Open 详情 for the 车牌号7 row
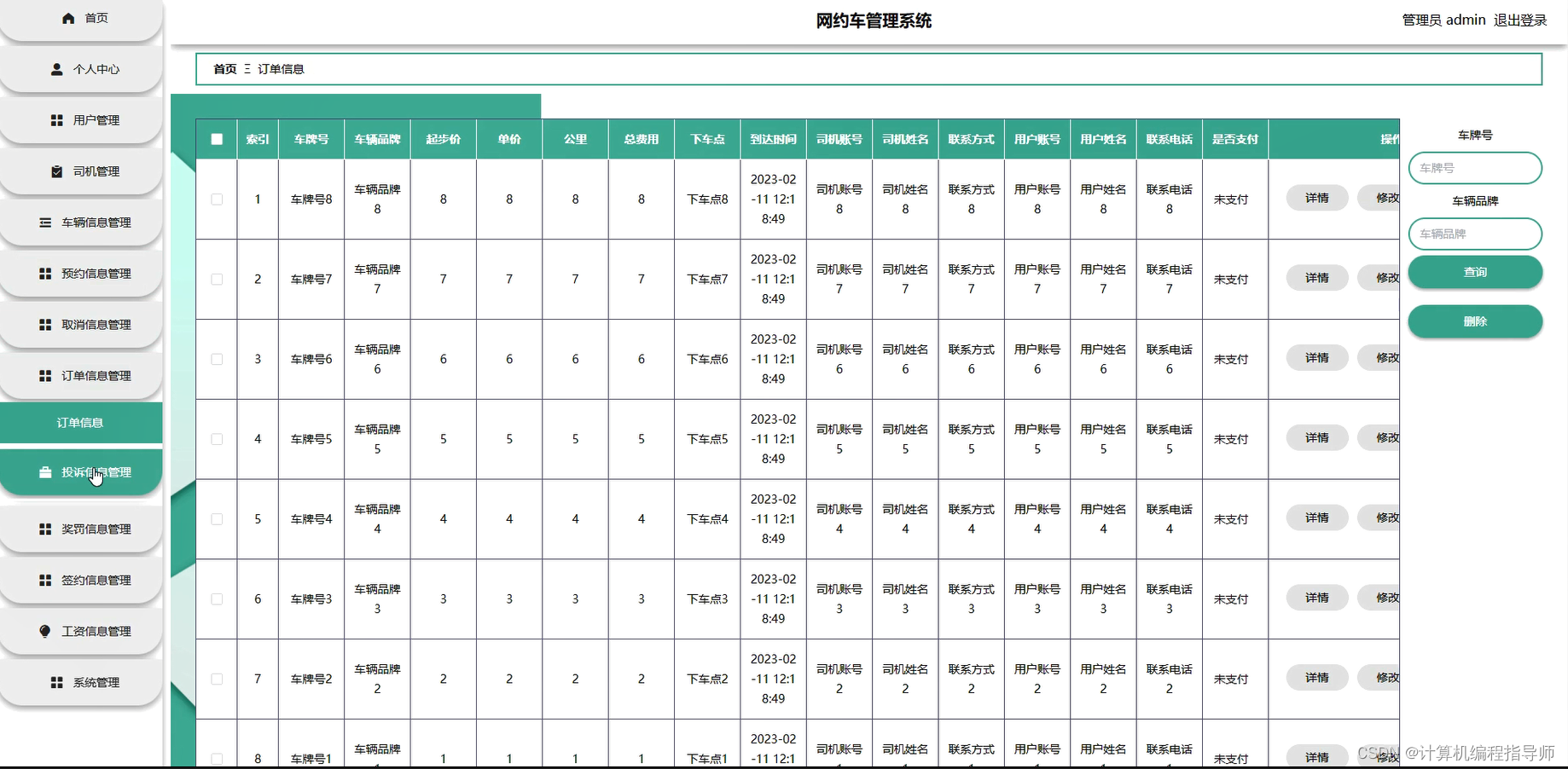Screen dimensions: 1568x769 pos(1317,278)
